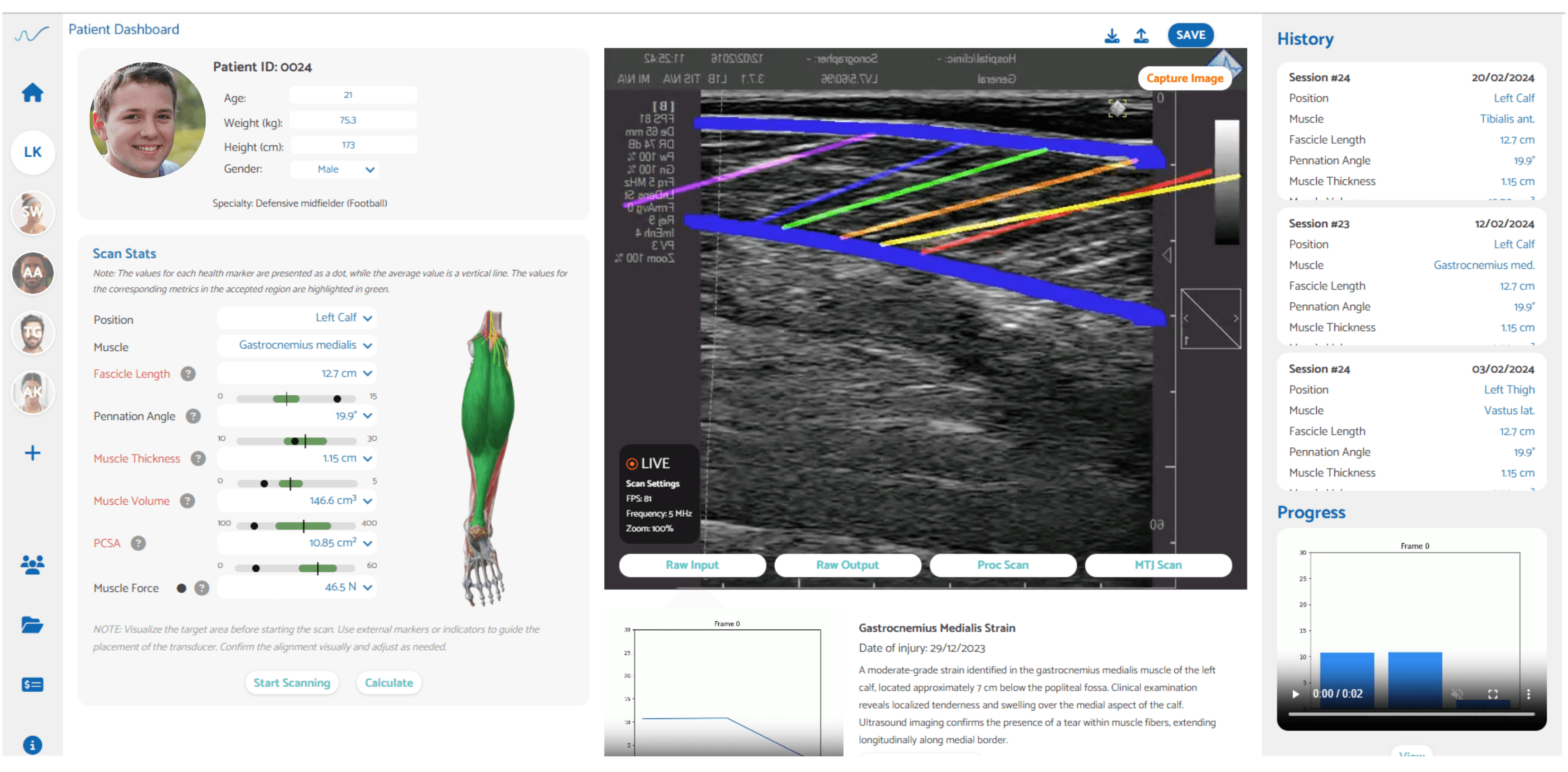Click the upload icon next to SAVE
Viewport: 1568px width, 772px height.
tap(1141, 36)
